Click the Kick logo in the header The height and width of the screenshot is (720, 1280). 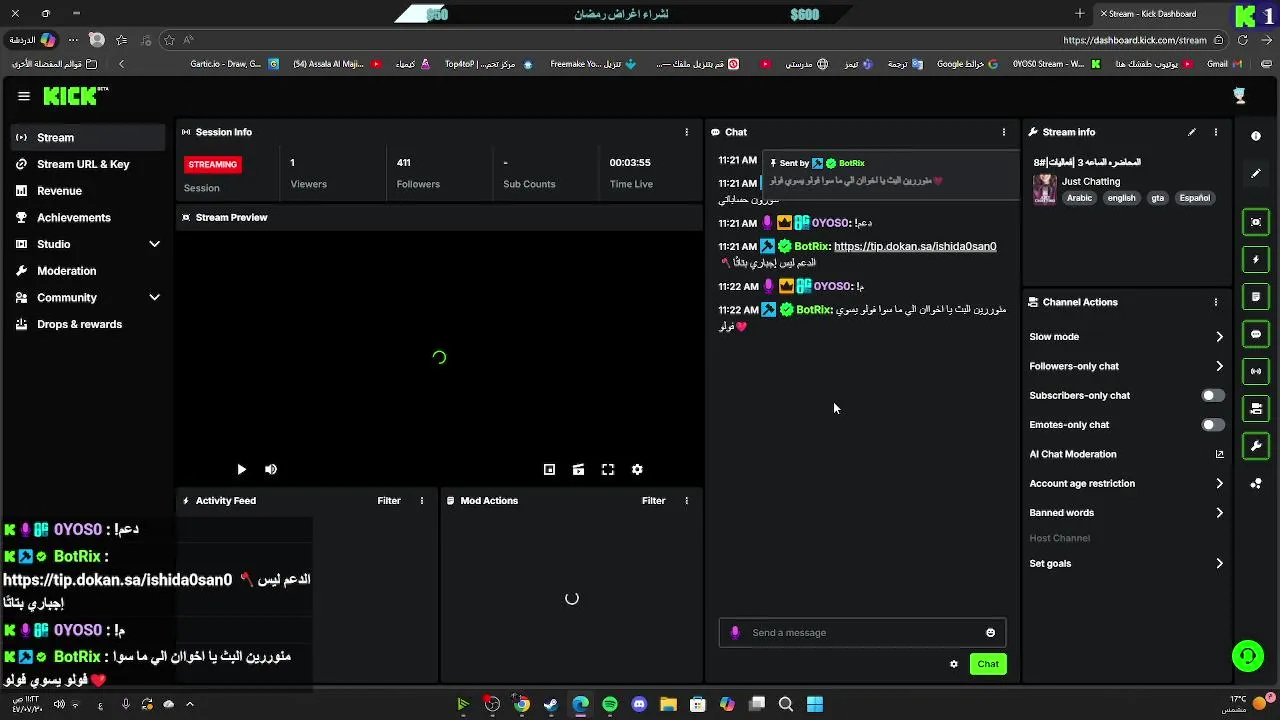point(75,96)
